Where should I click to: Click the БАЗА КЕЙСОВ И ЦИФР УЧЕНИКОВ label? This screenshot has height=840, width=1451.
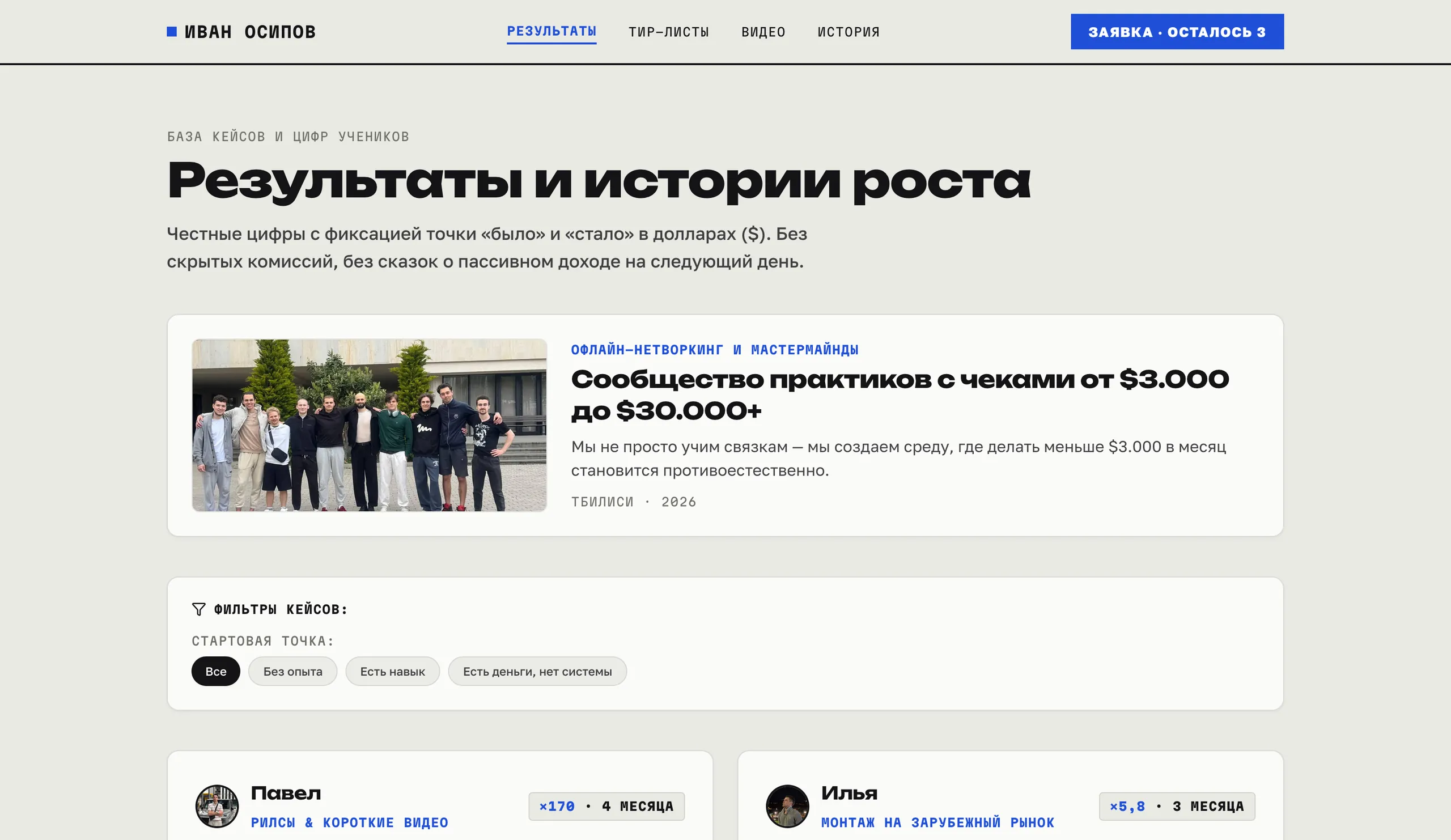288,137
